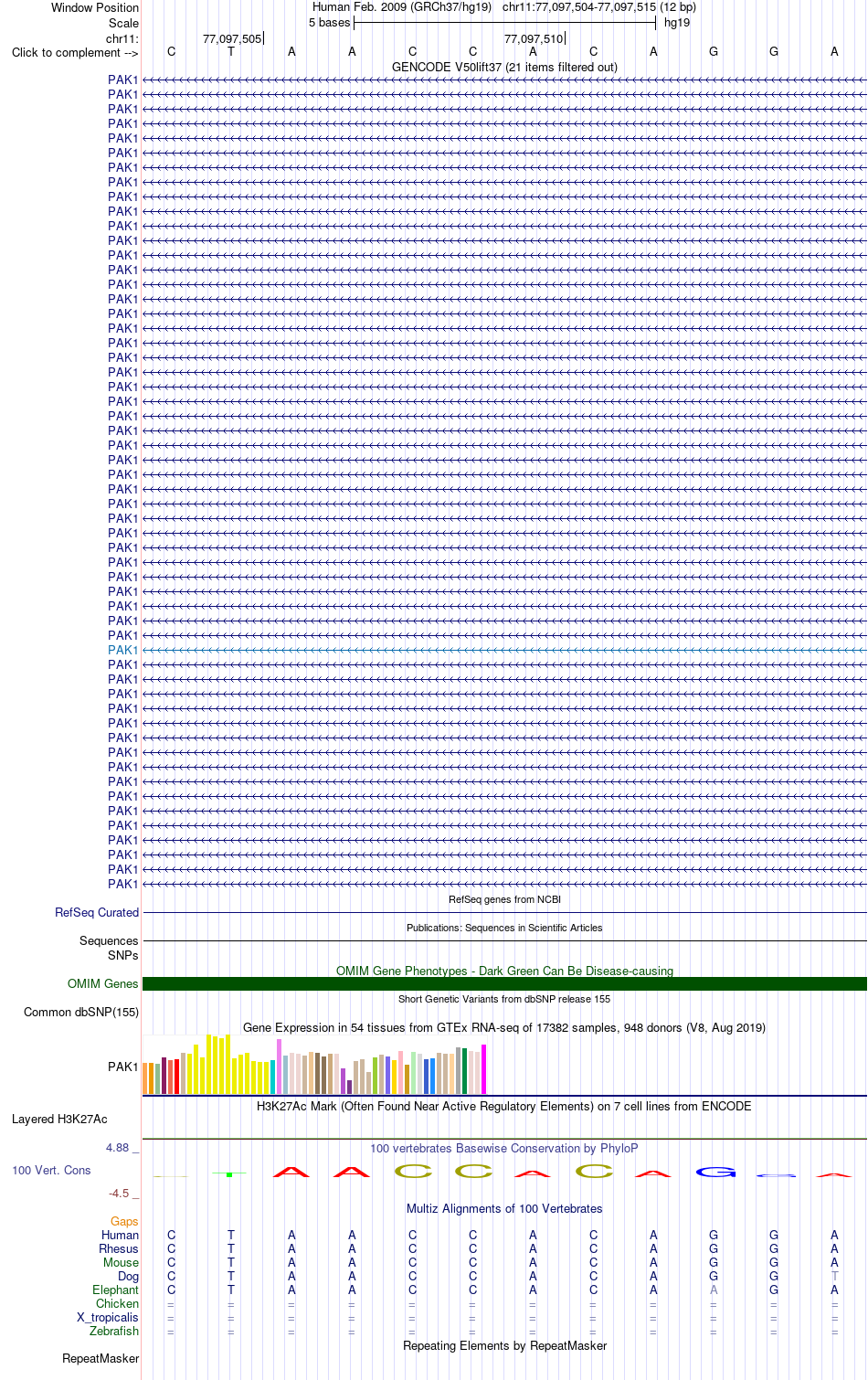Click the Rhesus species label
Screen dimensions: 868x1380
coord(119,1248)
